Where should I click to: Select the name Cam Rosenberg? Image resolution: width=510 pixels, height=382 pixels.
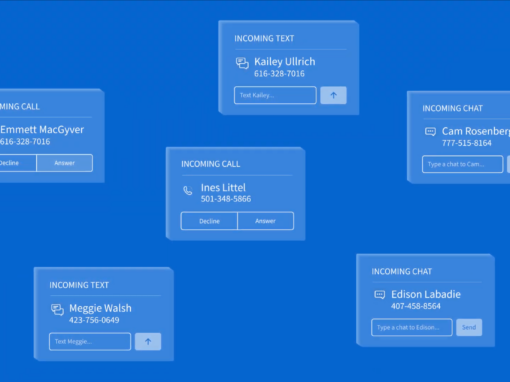(476, 131)
